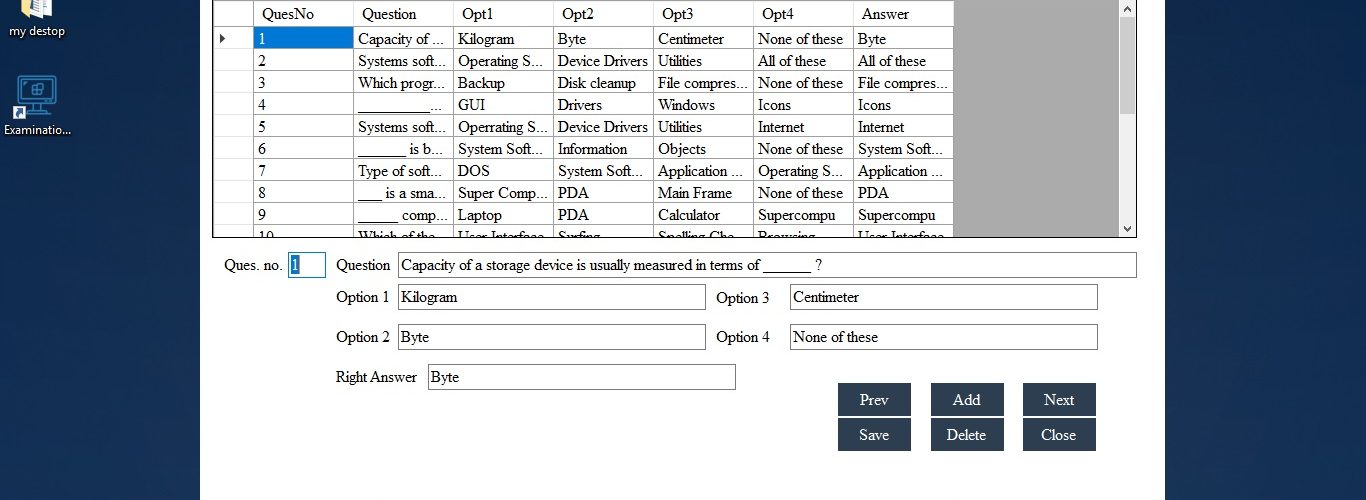The image size is (1366, 500).
Task: Edit the Option 1 field containing Kilogram
Action: coord(552,297)
